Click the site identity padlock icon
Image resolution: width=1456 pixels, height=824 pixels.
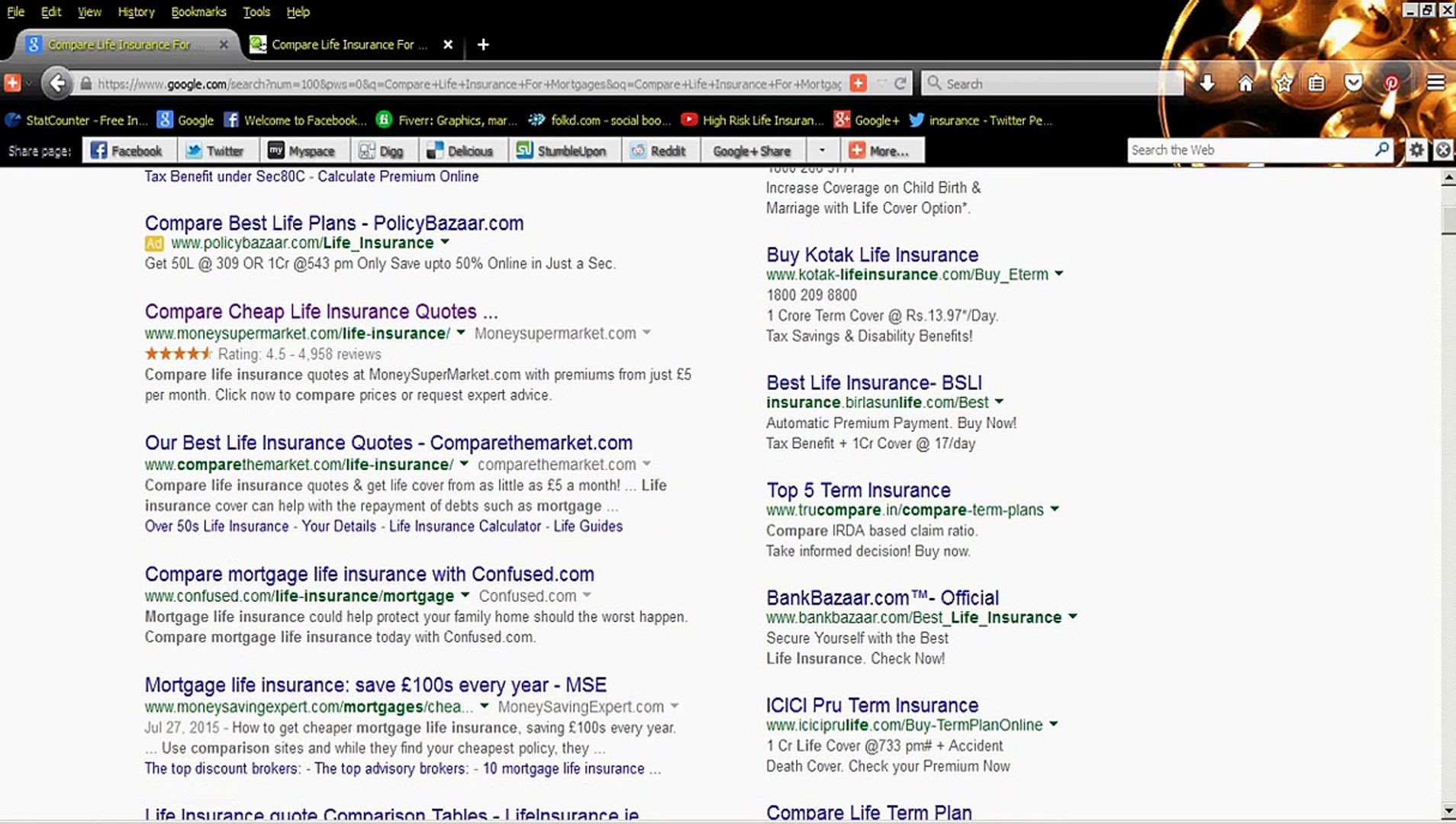pyautogui.click(x=86, y=84)
